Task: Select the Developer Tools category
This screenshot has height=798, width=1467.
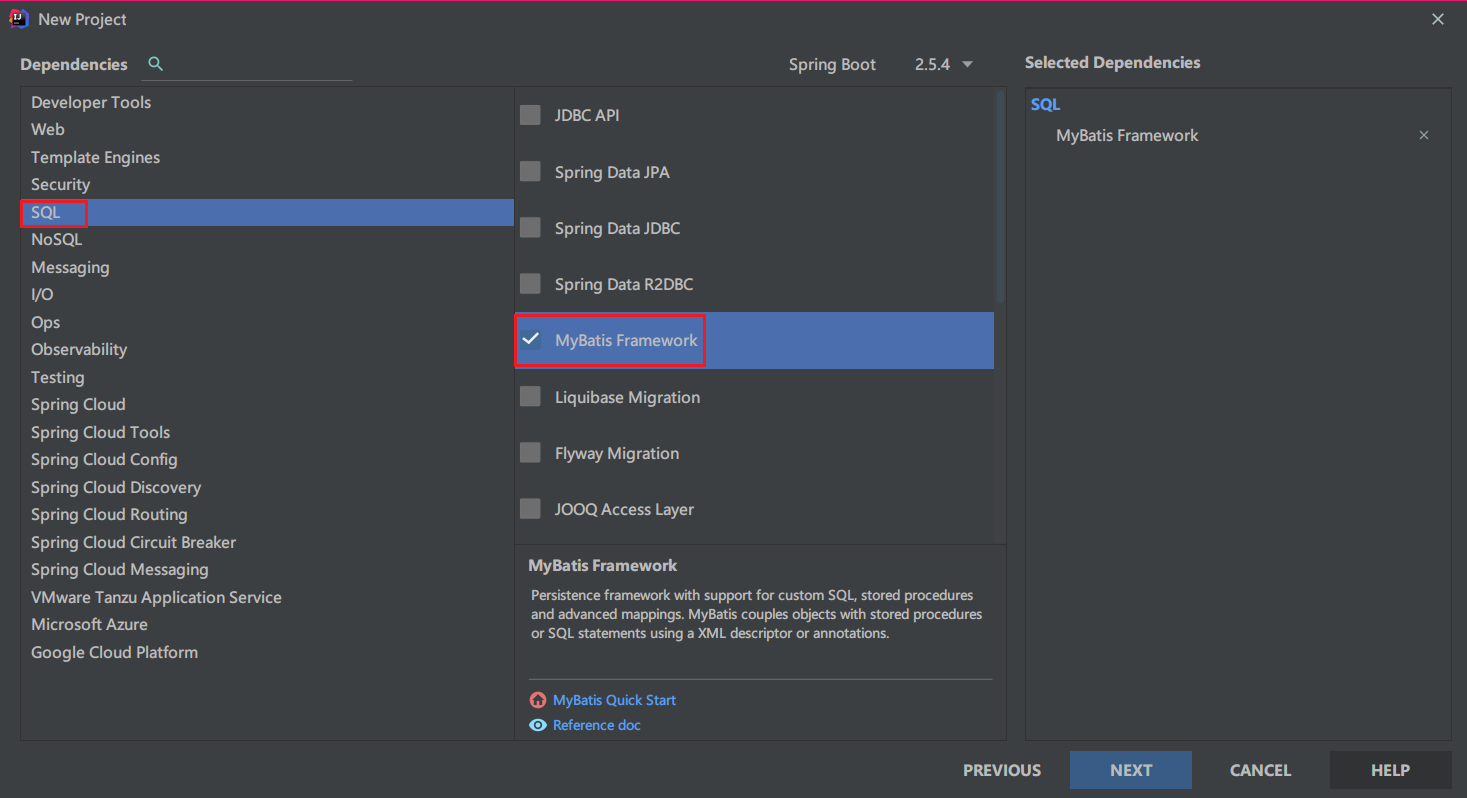Action: point(267,102)
